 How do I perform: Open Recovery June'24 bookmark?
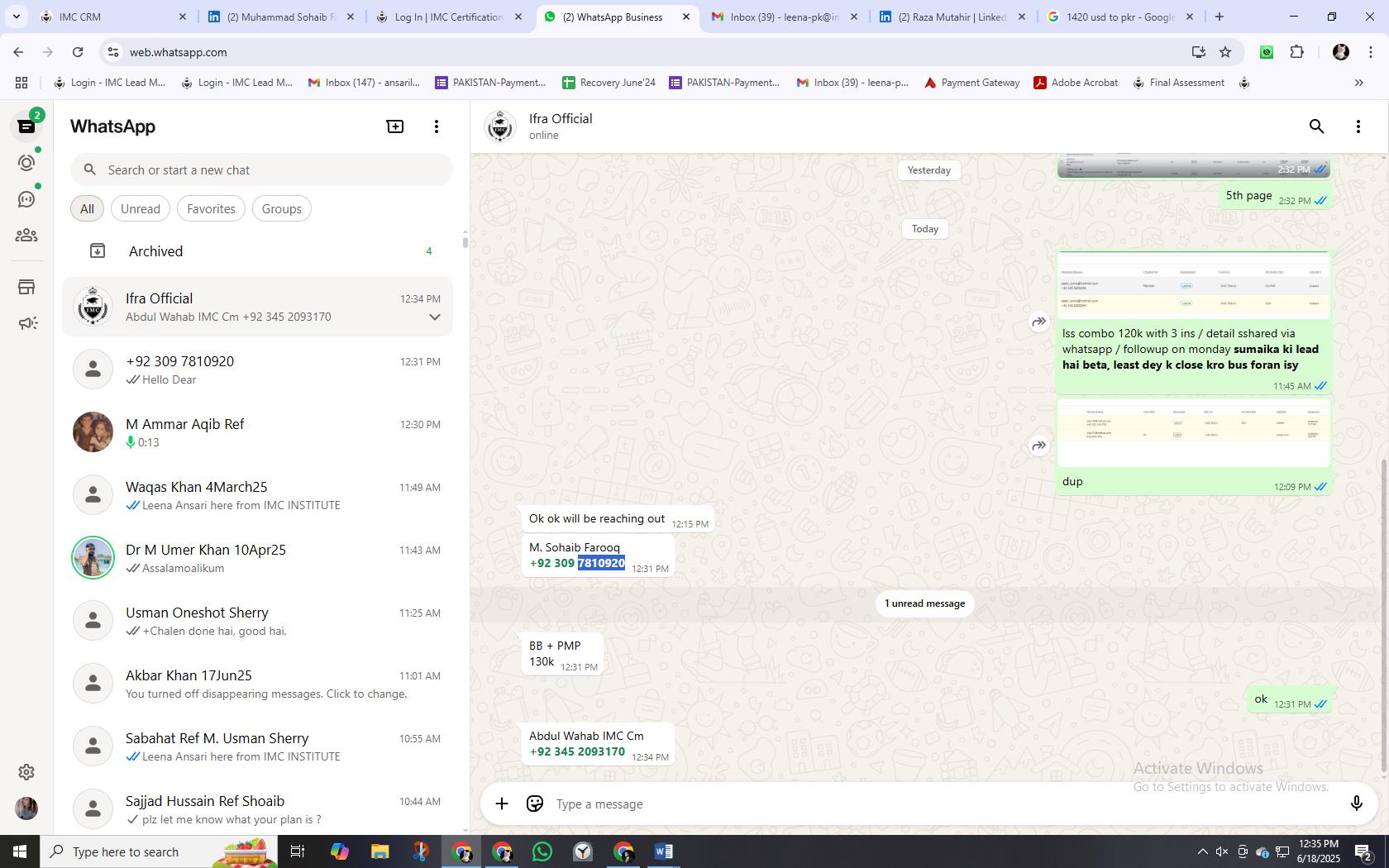pos(609,83)
